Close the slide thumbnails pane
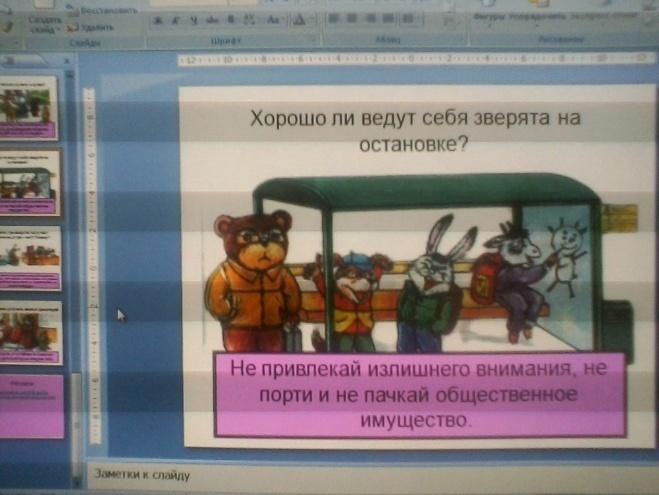659x495 pixels. (67, 61)
